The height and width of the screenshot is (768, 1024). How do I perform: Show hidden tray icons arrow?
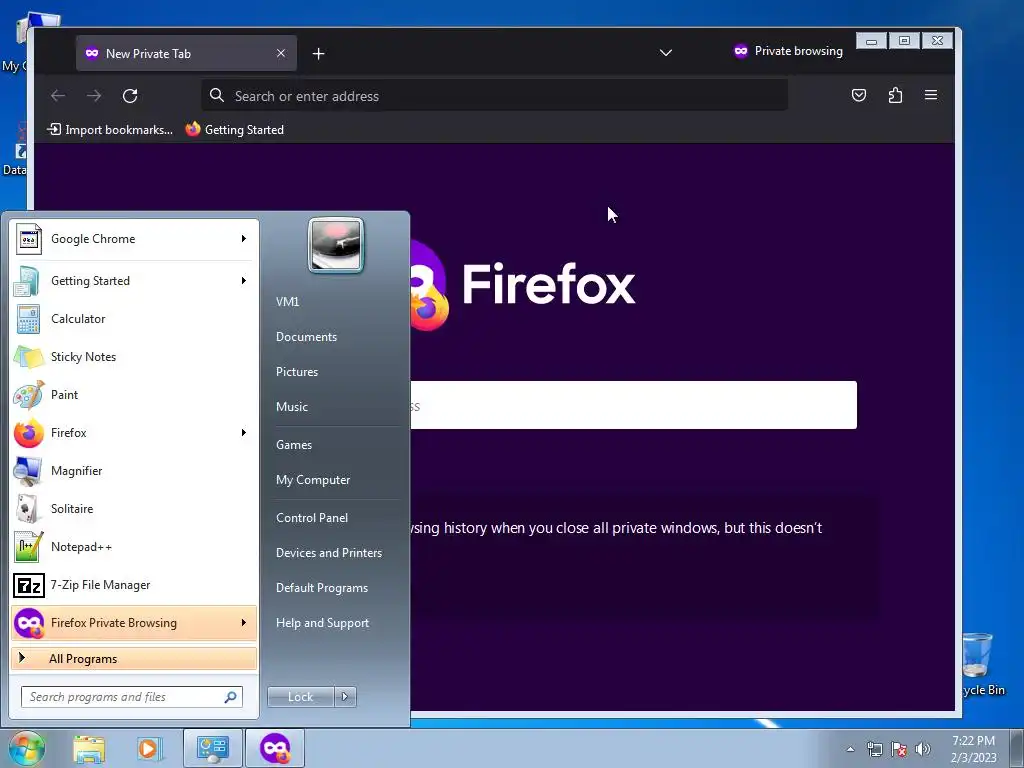point(850,749)
